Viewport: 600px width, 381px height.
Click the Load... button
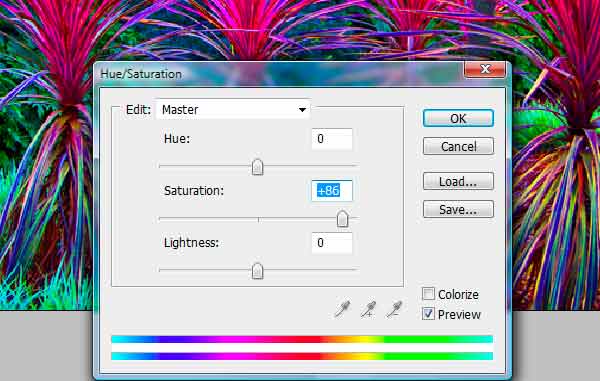(458, 181)
